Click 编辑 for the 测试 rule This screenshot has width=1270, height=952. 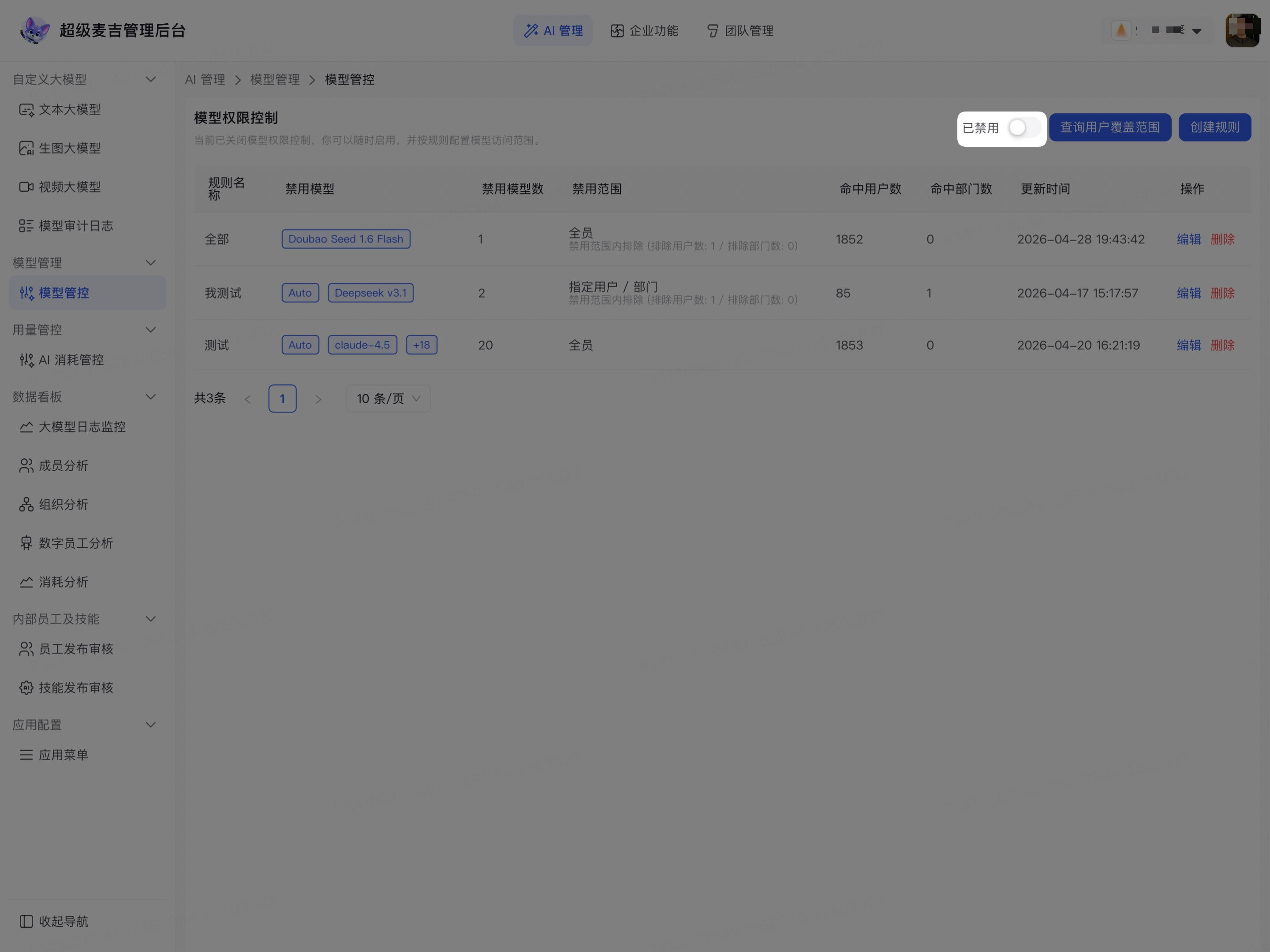click(1188, 345)
